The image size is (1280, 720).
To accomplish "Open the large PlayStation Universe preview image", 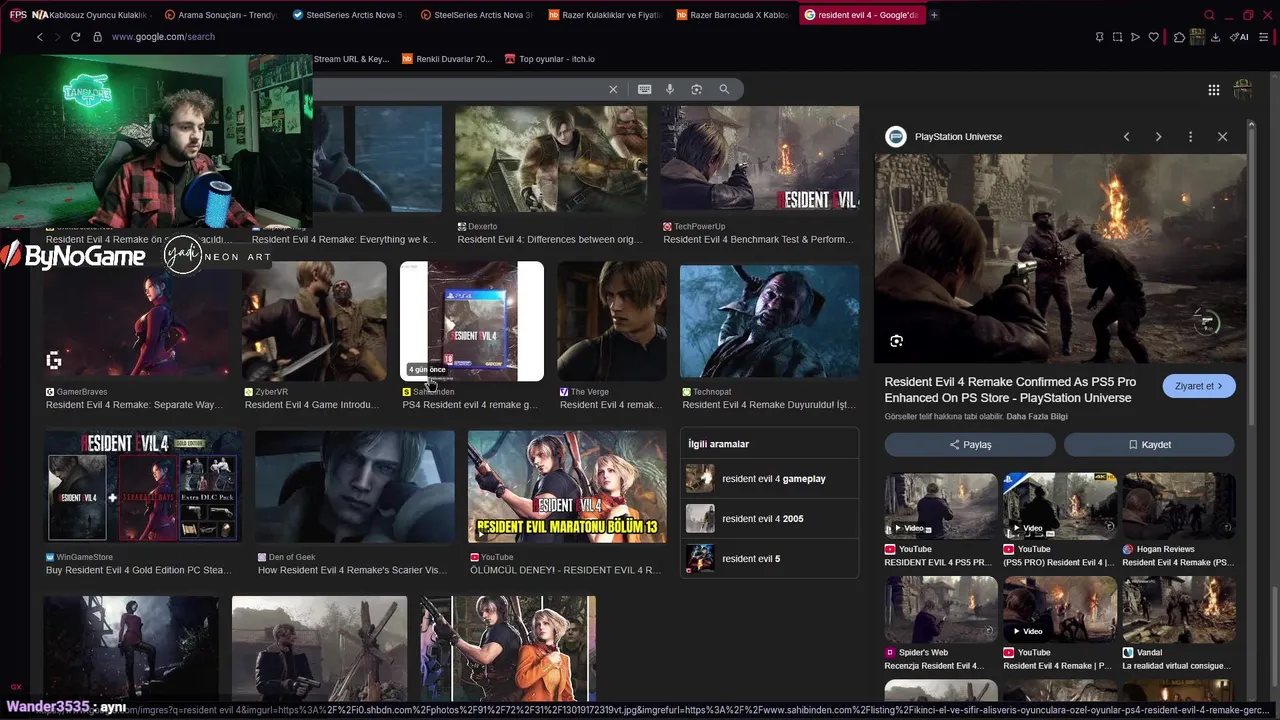I will coord(1061,258).
